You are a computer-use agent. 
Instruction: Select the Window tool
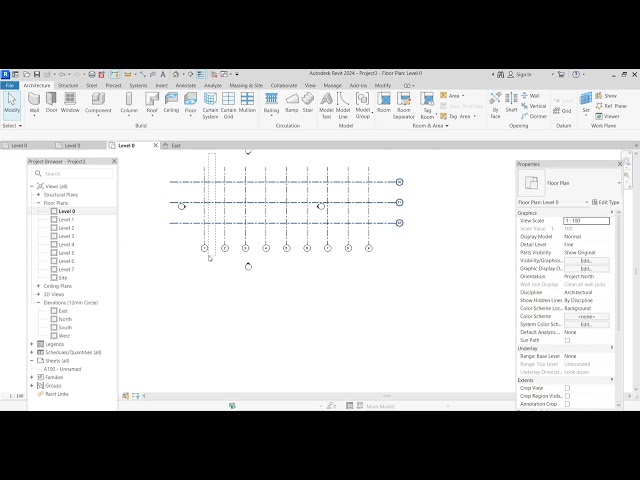tap(70, 103)
